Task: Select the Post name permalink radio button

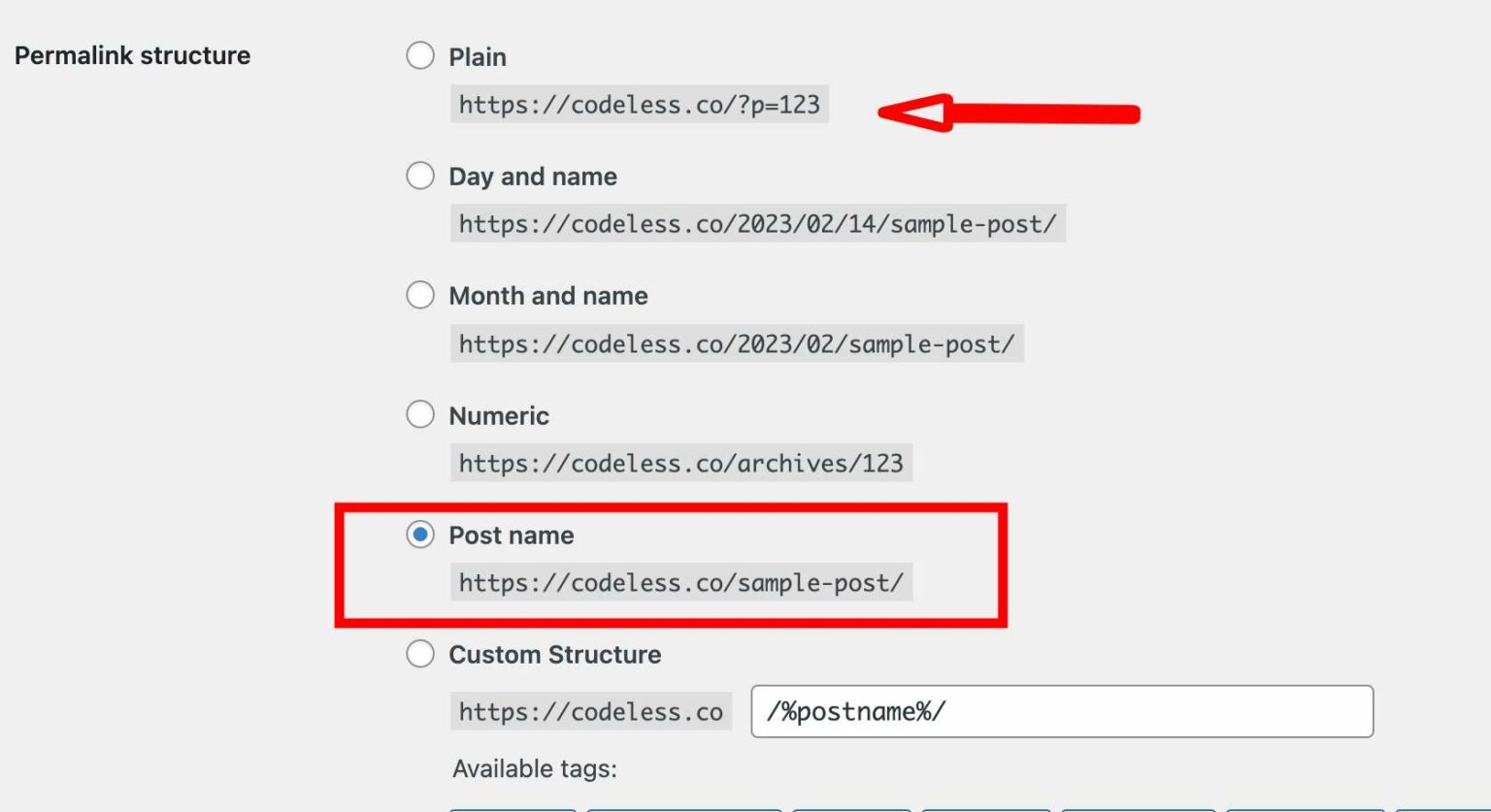Action: [x=420, y=535]
